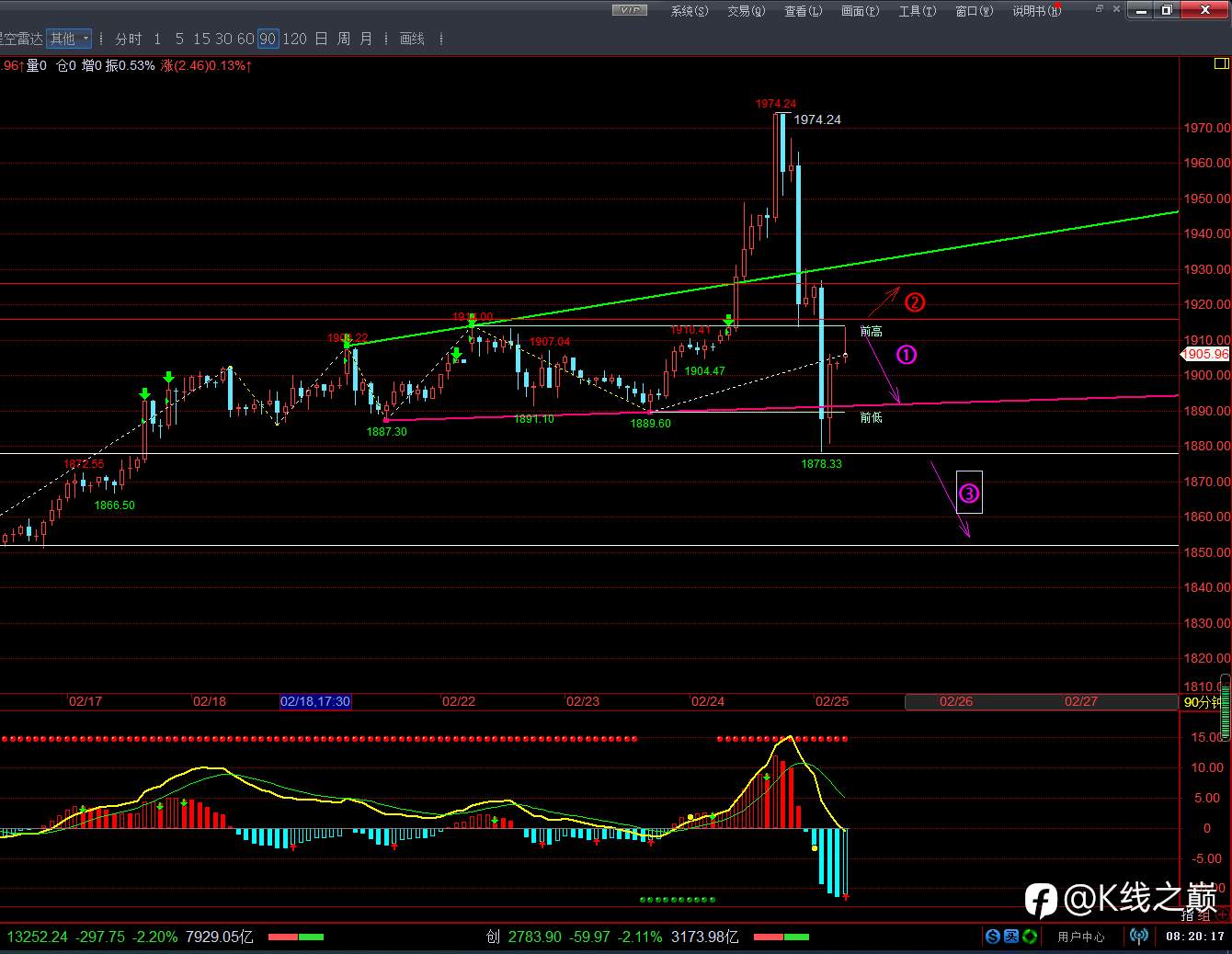This screenshot has width=1232, height=954.
Task: Open the 窗口(W) menu
Action: point(974,11)
